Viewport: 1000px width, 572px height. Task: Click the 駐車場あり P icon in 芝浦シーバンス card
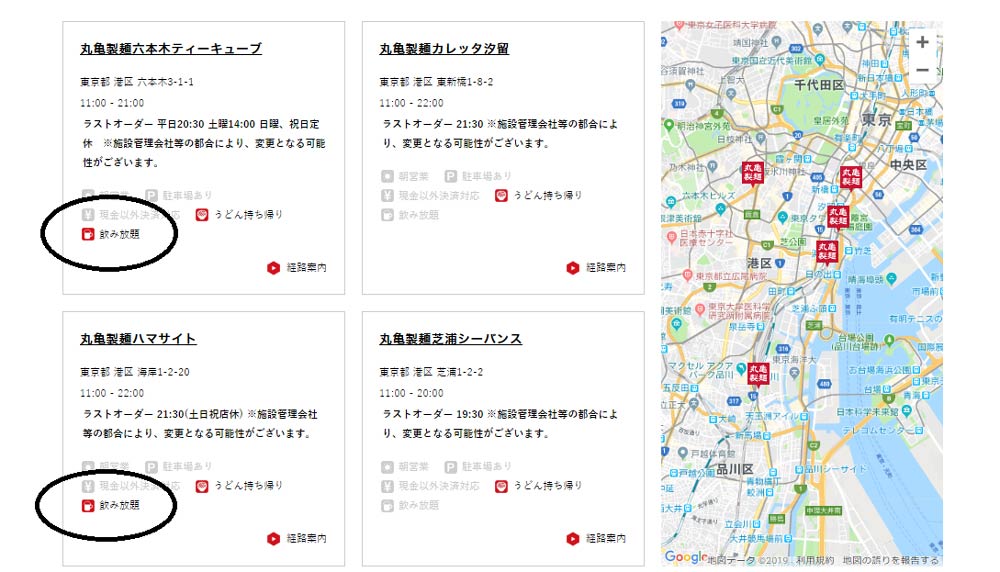[450, 467]
